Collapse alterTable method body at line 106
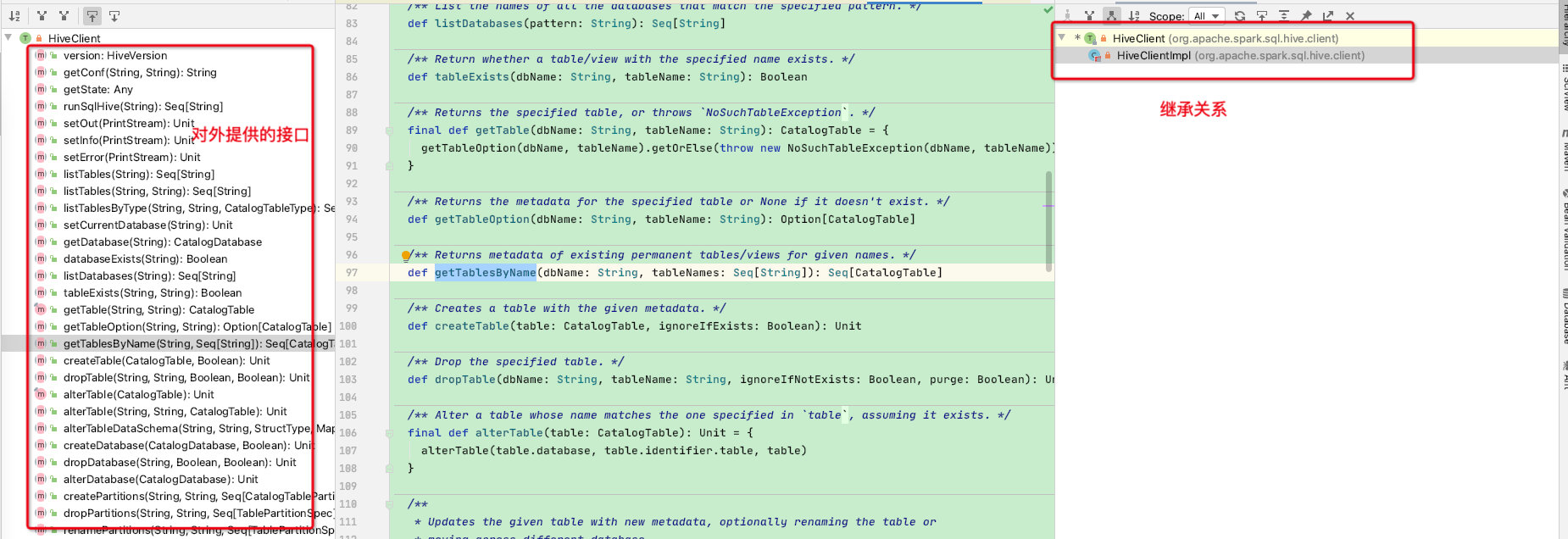 [x=389, y=433]
